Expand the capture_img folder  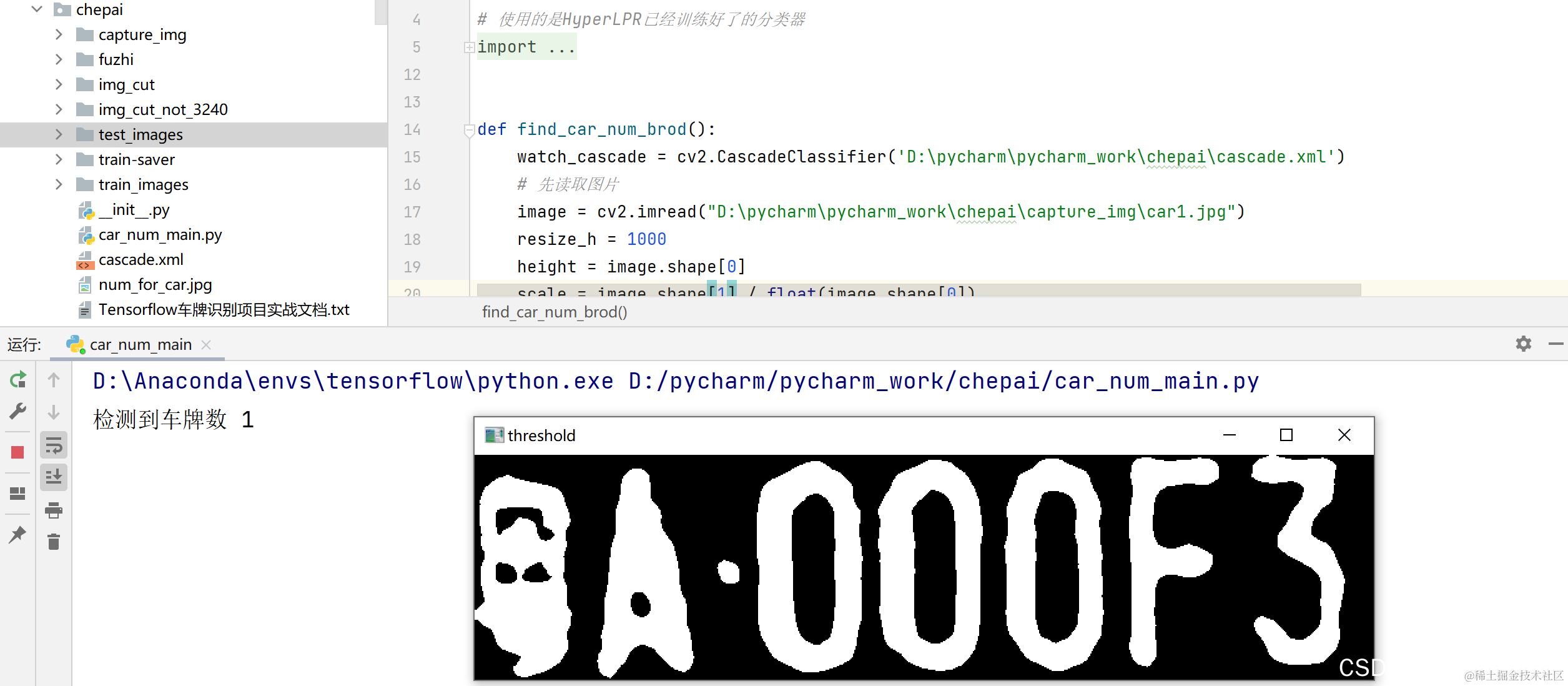[59, 34]
